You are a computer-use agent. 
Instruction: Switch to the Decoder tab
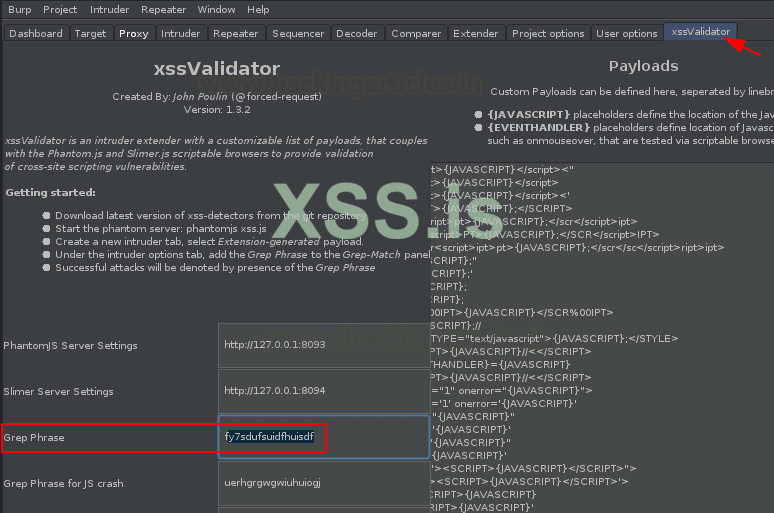pos(356,33)
